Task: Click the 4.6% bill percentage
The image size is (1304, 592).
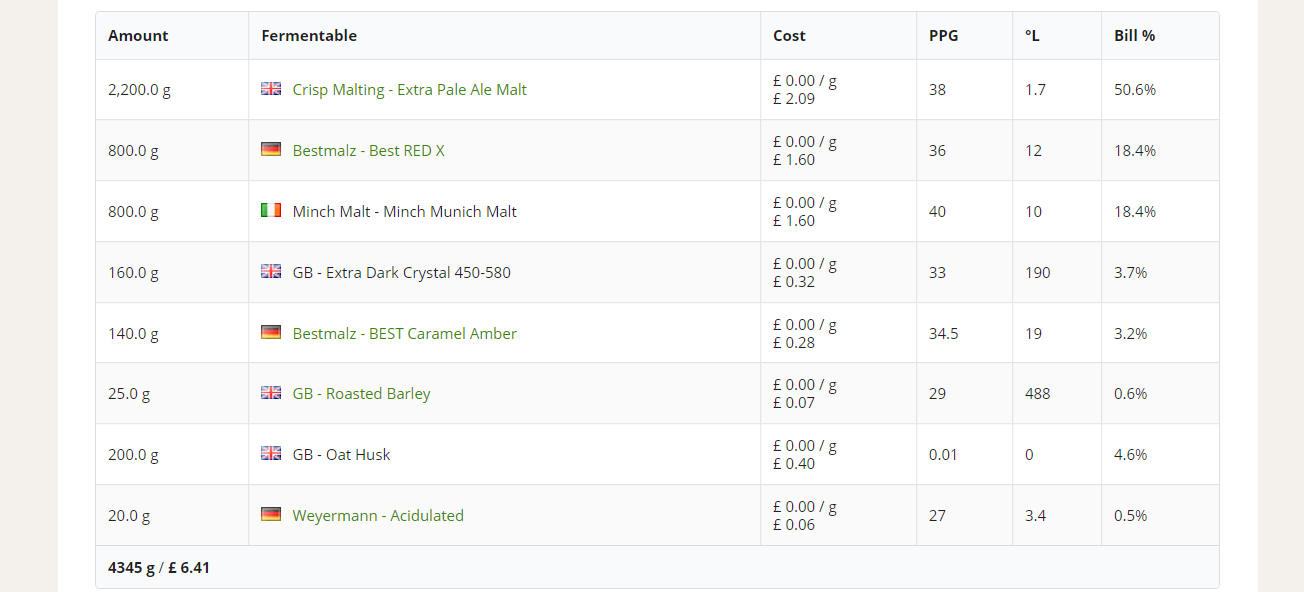Action: pos(1131,454)
